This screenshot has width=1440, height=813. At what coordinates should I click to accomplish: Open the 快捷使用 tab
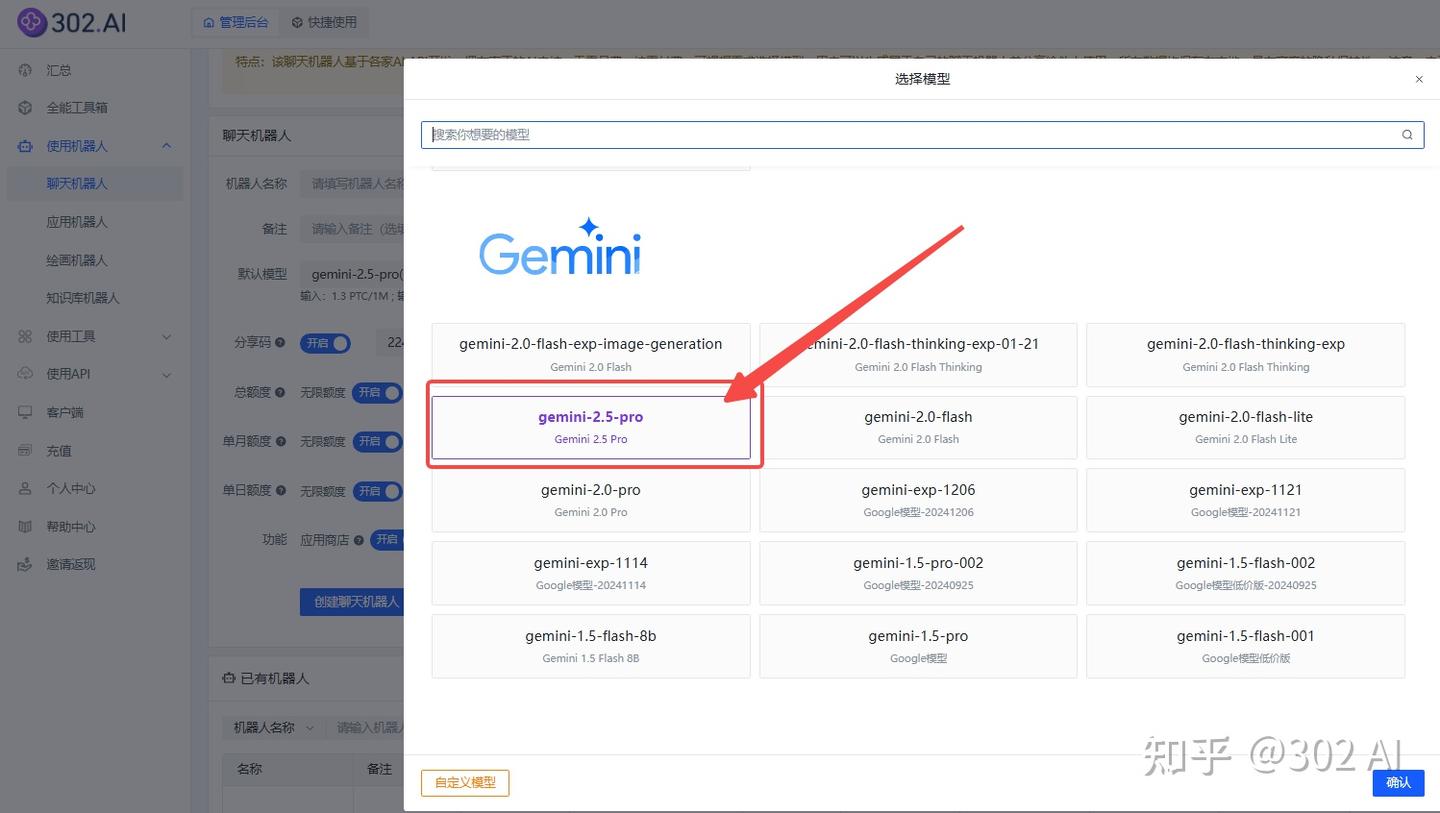point(323,21)
